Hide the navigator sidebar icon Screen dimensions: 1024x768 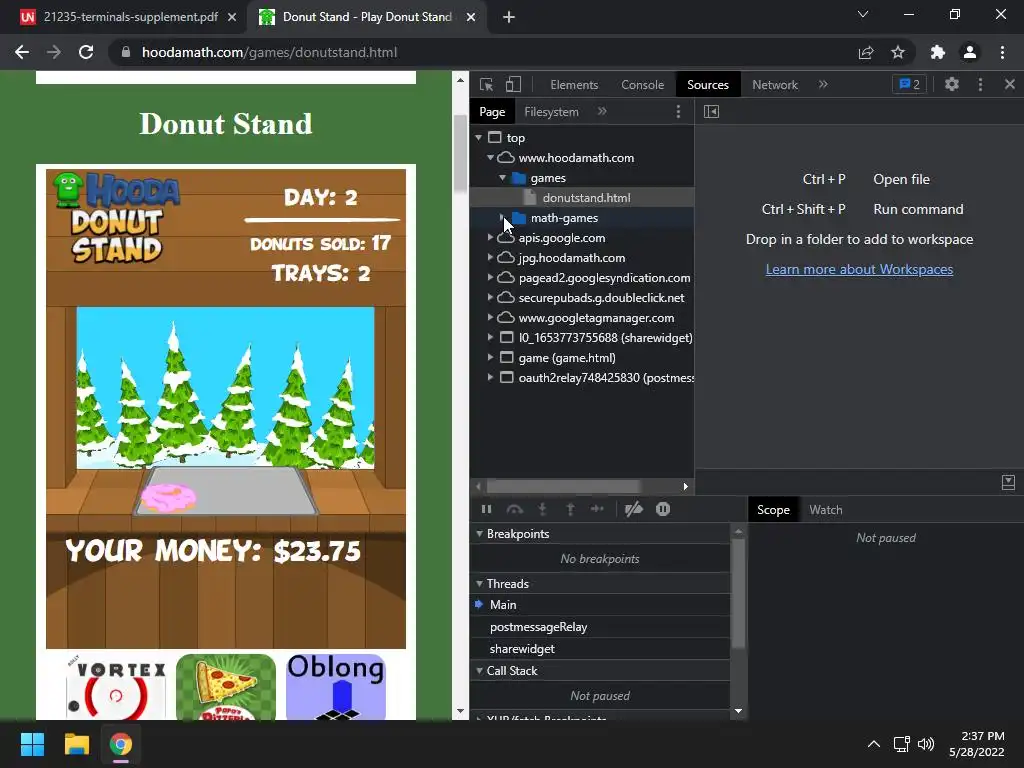pyautogui.click(x=711, y=112)
